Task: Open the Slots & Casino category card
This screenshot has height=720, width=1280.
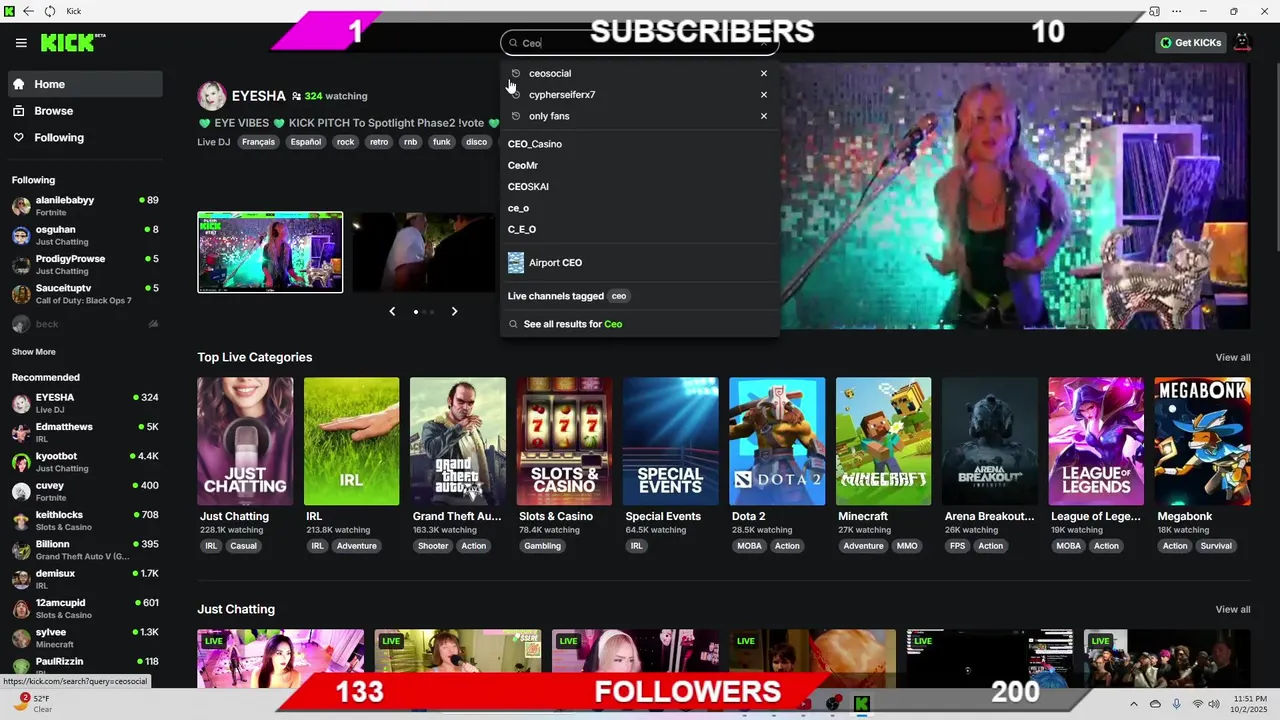Action: (564, 441)
